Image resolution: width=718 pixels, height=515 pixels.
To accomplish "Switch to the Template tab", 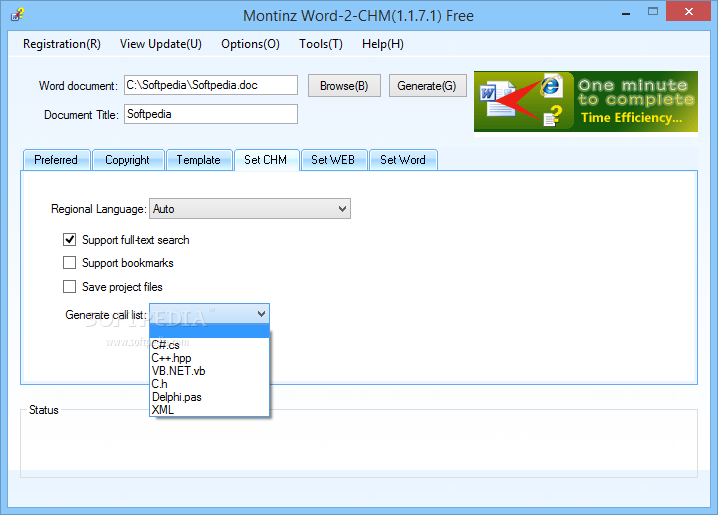I will 199,160.
